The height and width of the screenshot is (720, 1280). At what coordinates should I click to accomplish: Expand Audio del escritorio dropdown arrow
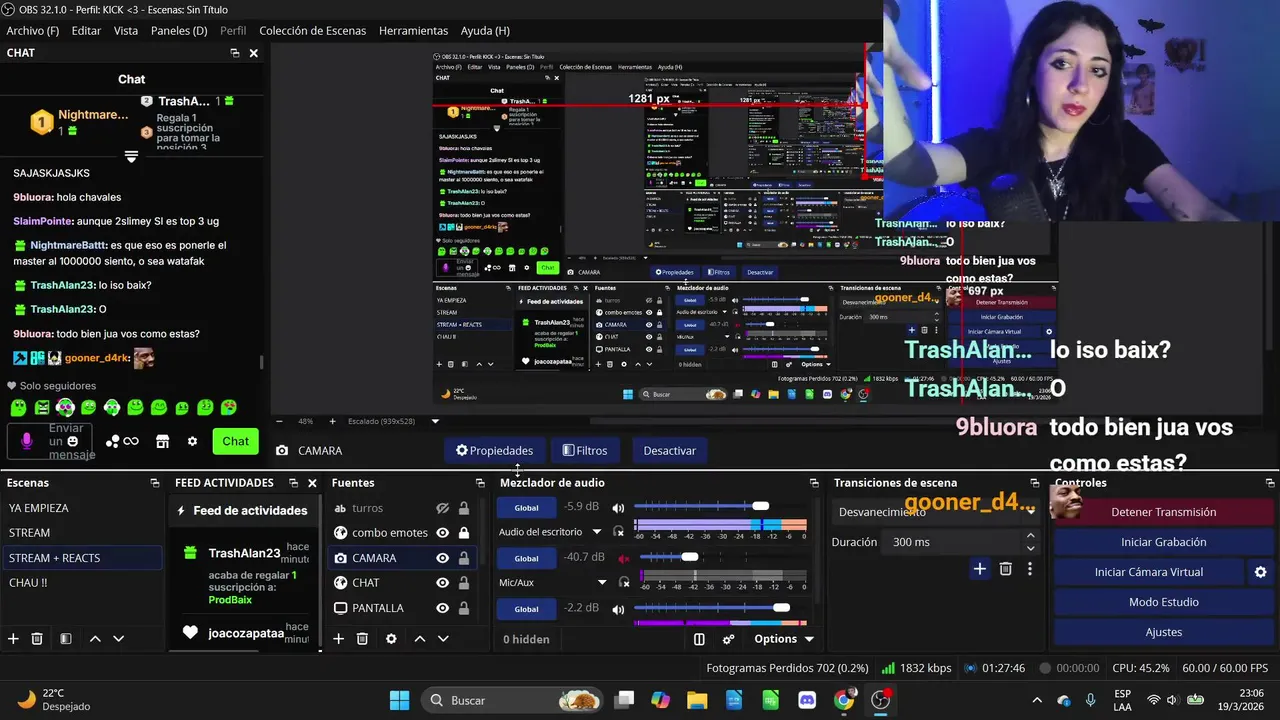(597, 532)
